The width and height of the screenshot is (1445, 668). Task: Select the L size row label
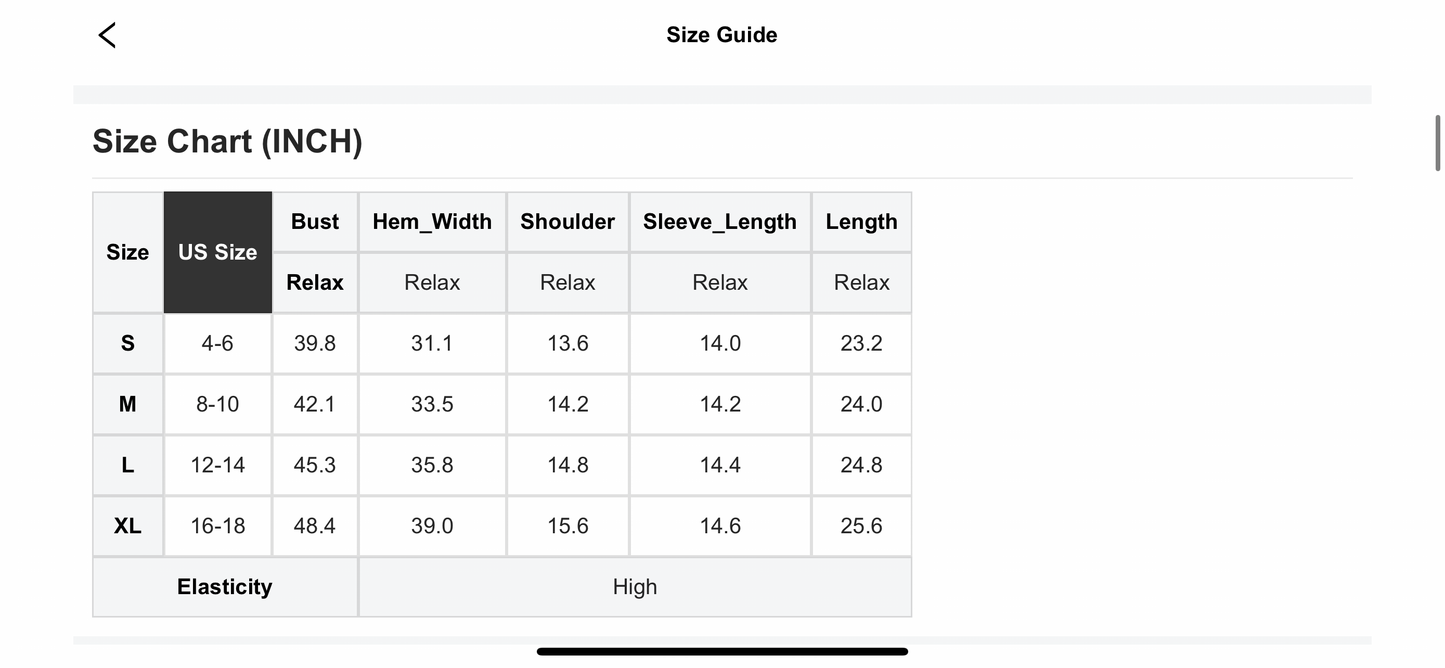tap(128, 465)
